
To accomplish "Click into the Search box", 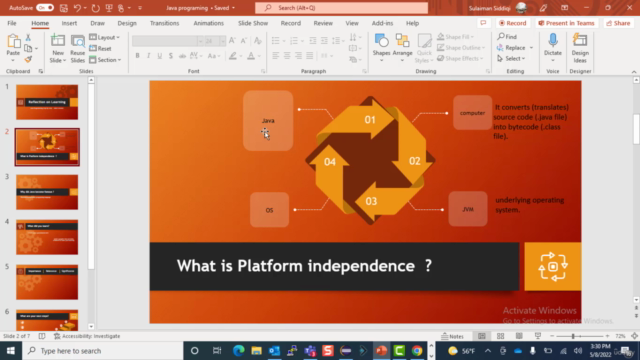I will tap(341, 8).
